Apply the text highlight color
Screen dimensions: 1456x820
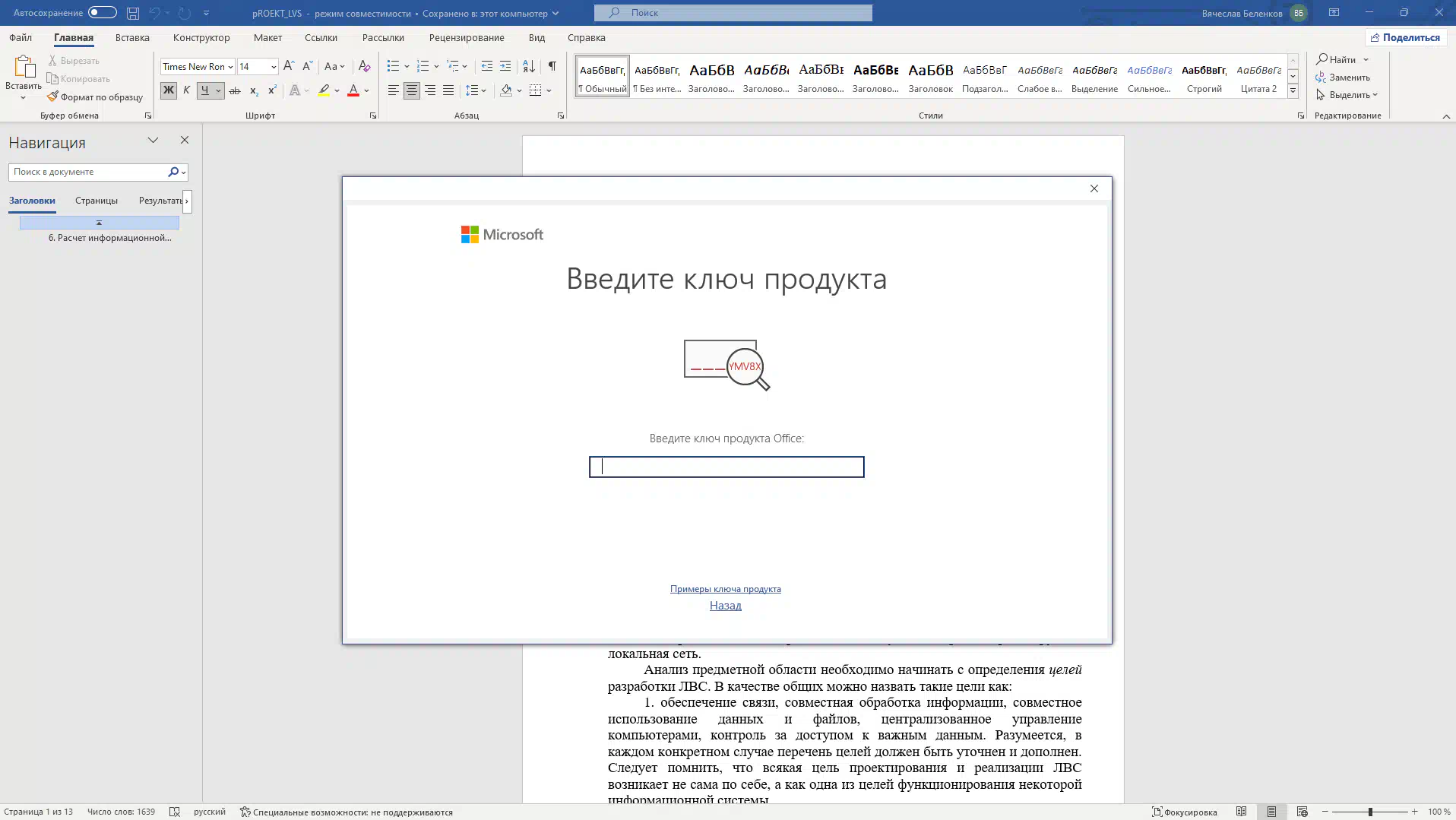coord(324,90)
